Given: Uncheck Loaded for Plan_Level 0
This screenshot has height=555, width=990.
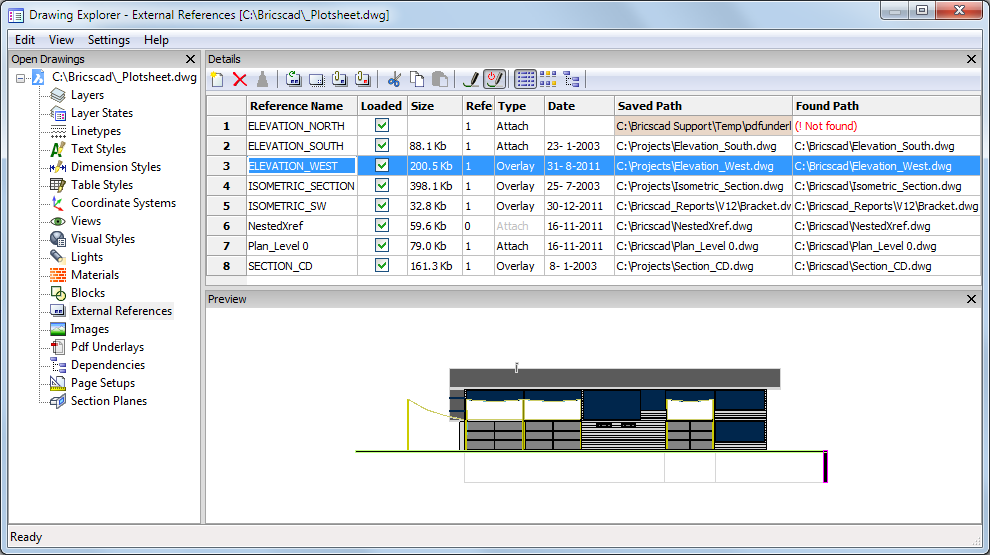Looking at the screenshot, I should (x=382, y=246).
